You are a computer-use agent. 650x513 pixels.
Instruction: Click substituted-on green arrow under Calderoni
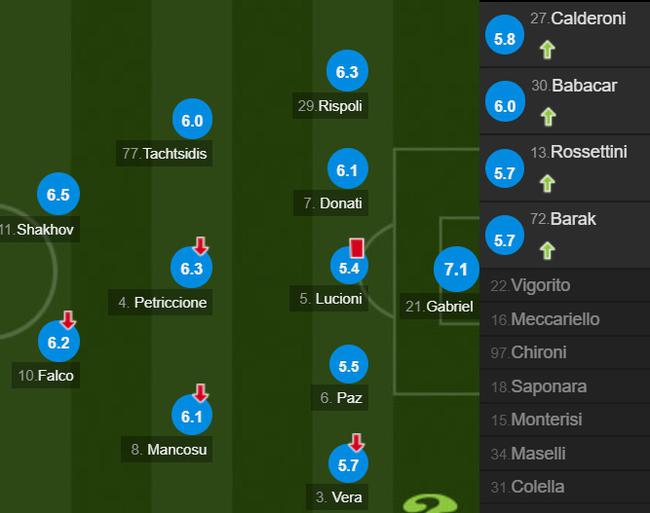point(547,50)
